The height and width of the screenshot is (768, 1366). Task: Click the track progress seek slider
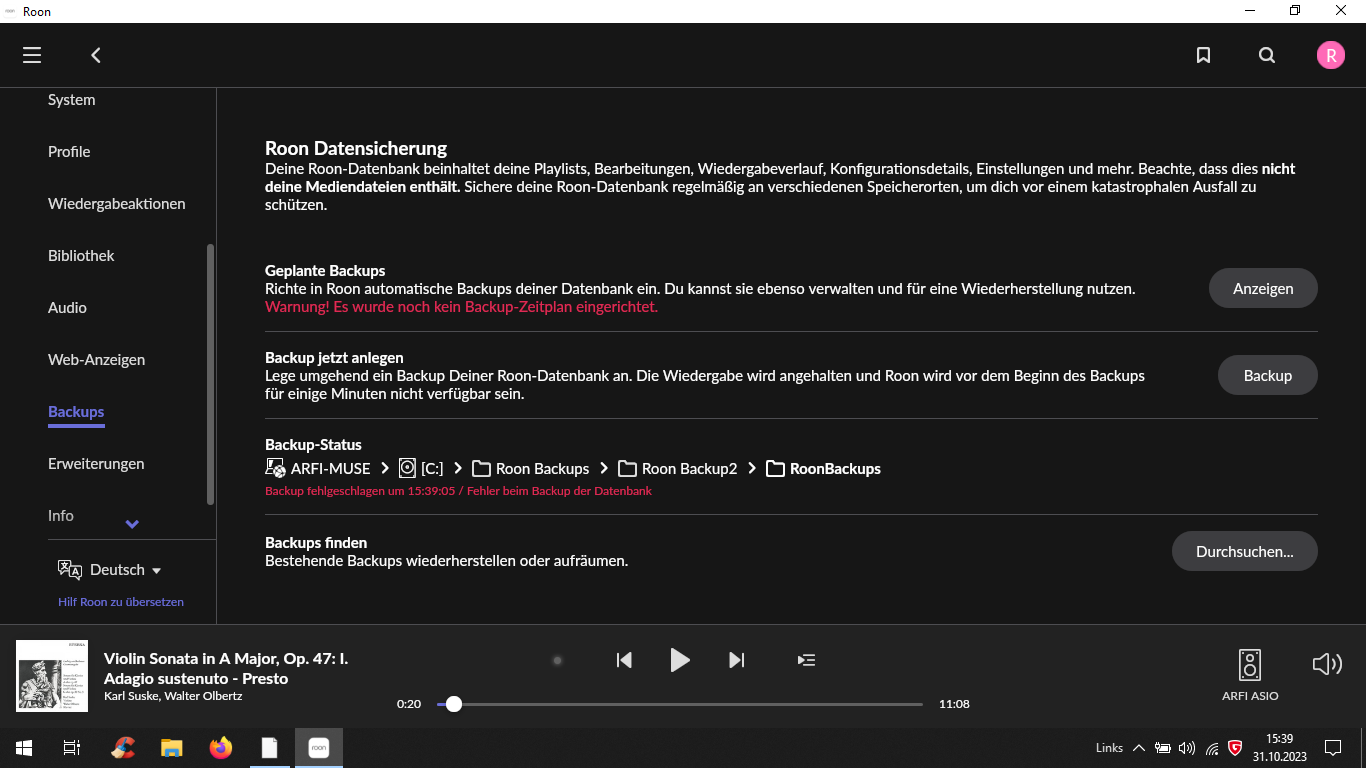pos(680,704)
